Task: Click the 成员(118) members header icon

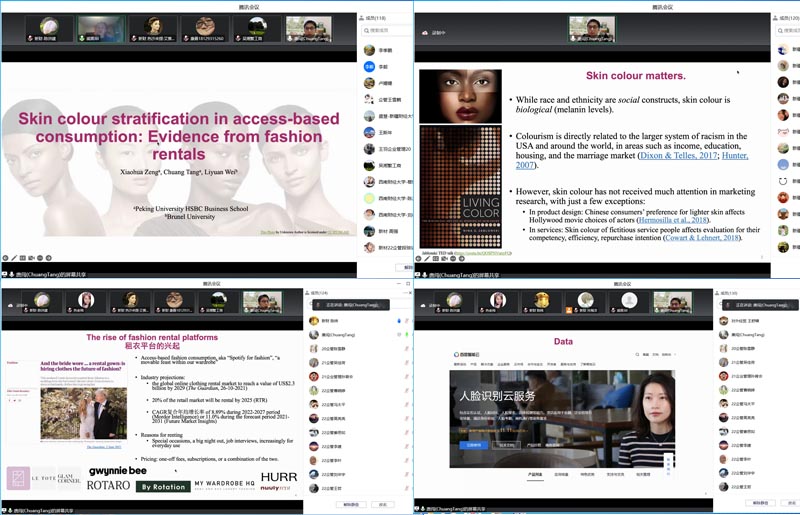Action: (363, 17)
